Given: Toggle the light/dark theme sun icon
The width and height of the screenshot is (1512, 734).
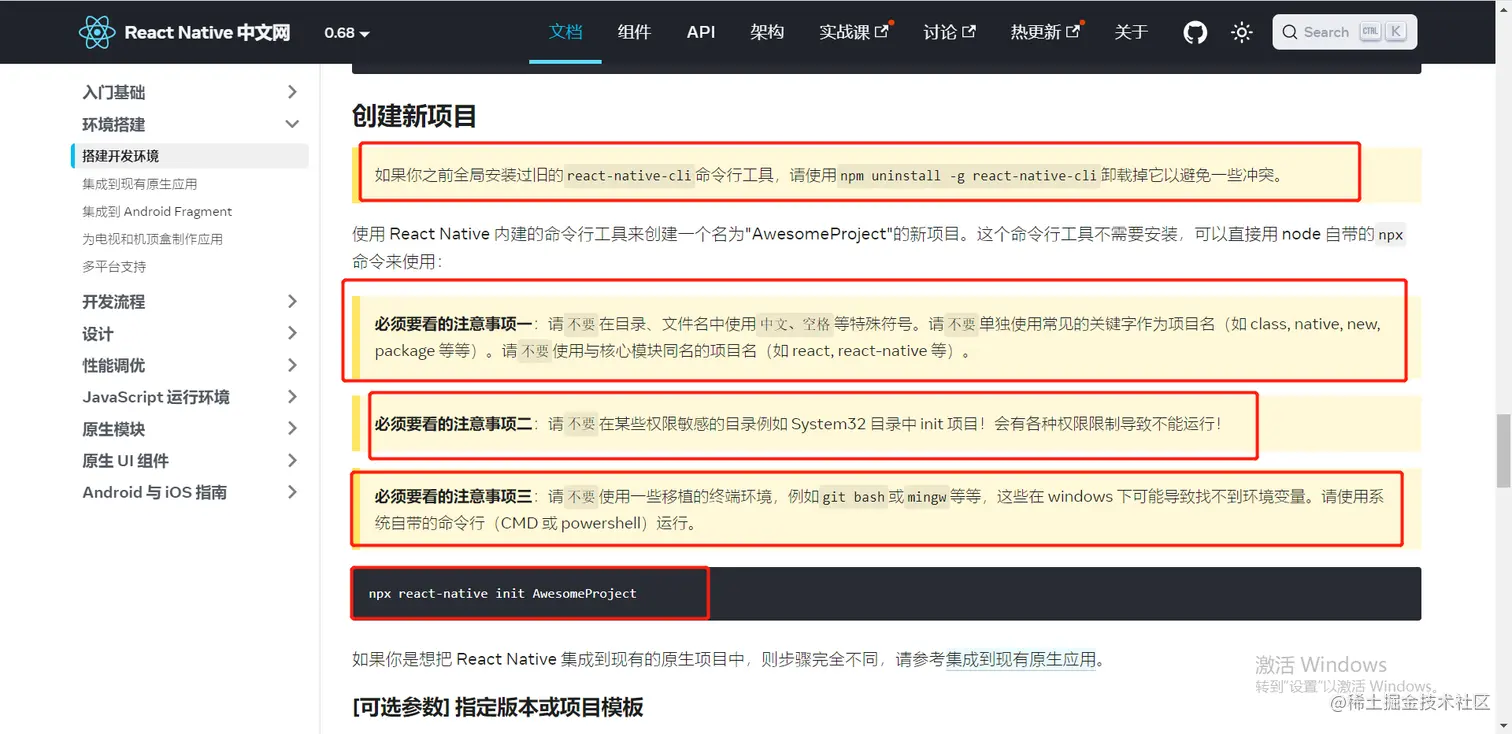Looking at the screenshot, I should point(1242,32).
